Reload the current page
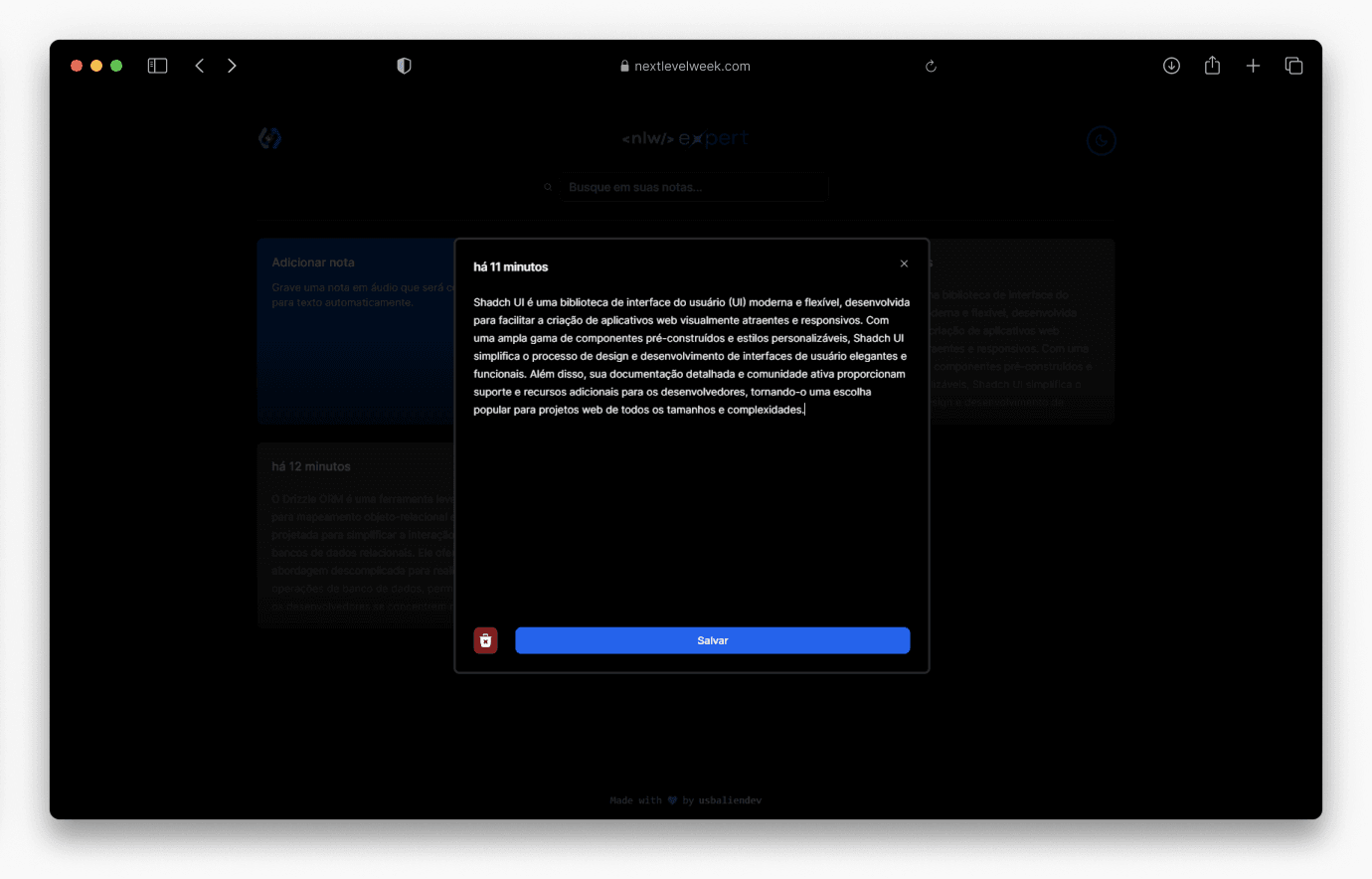The image size is (1372, 879). pyautogui.click(x=931, y=67)
